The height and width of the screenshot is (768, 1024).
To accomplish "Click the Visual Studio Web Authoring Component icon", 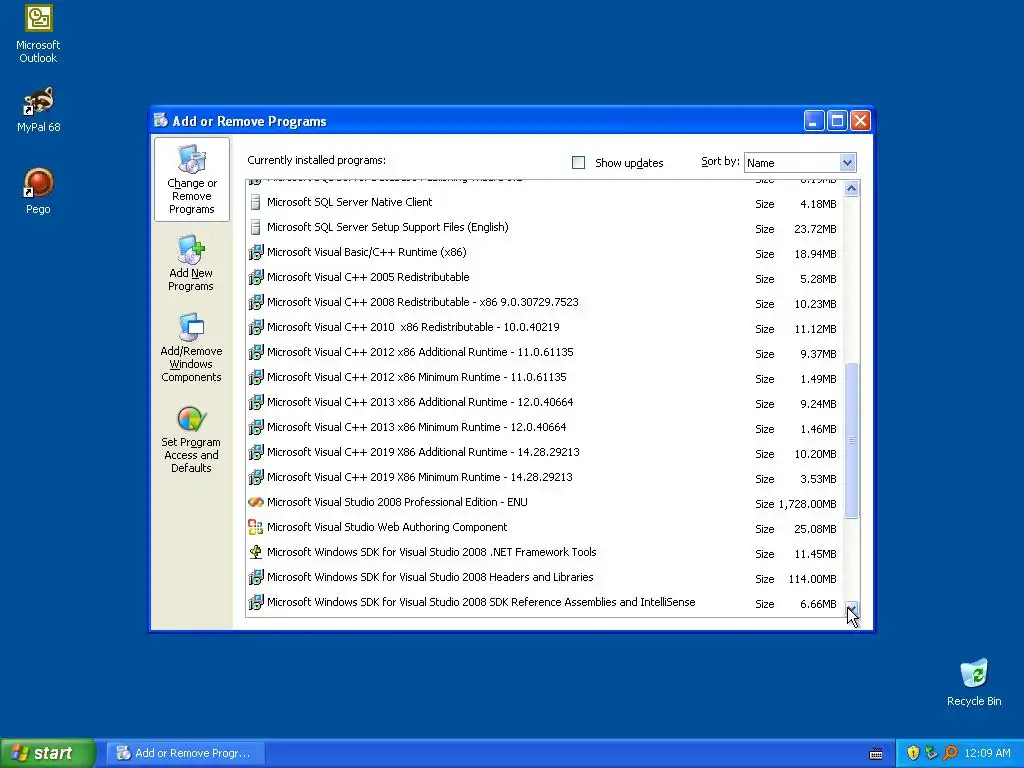I will click(x=255, y=527).
